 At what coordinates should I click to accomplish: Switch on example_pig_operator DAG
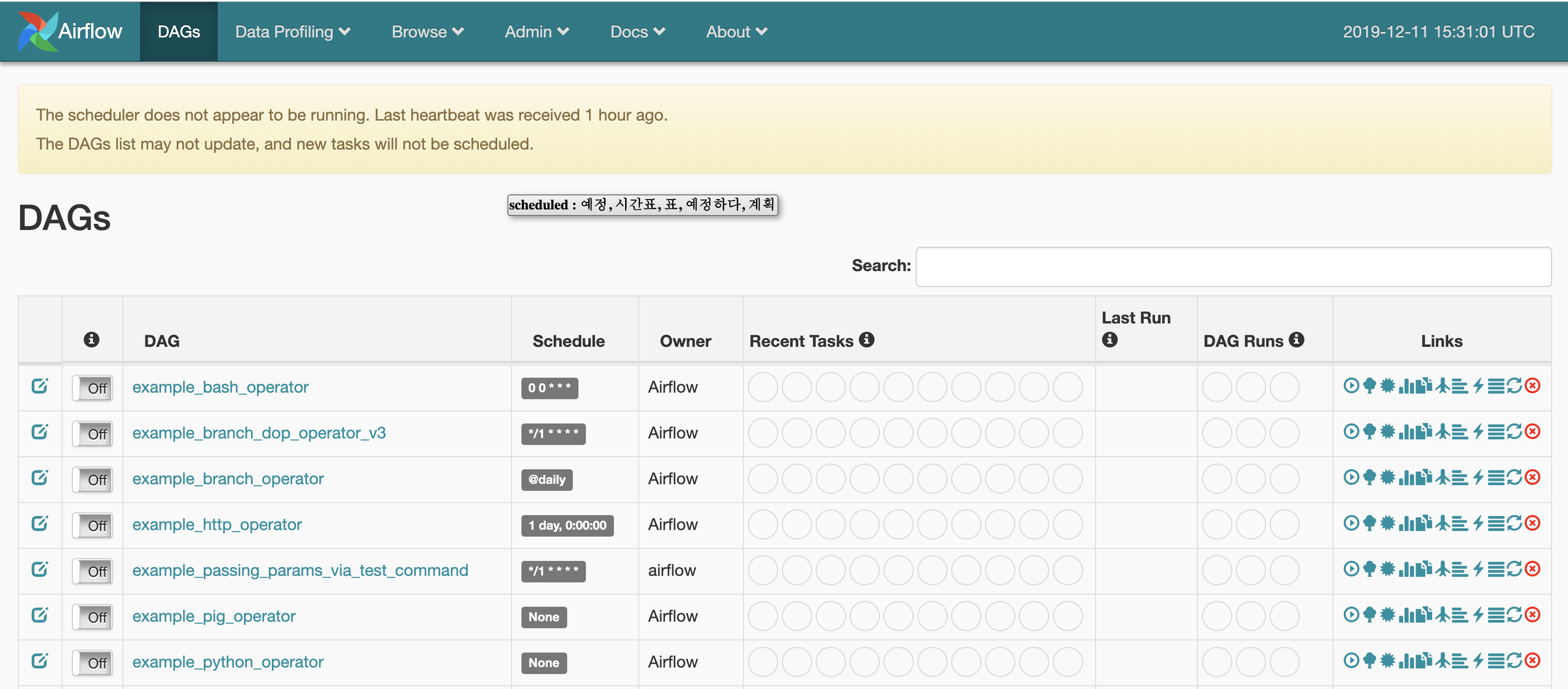pos(92,617)
